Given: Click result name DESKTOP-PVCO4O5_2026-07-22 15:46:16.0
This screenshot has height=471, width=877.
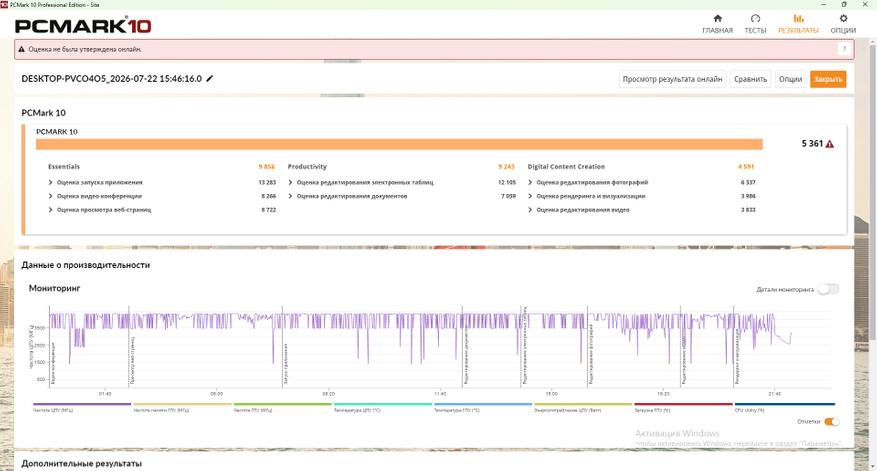Looking at the screenshot, I should coord(111,78).
